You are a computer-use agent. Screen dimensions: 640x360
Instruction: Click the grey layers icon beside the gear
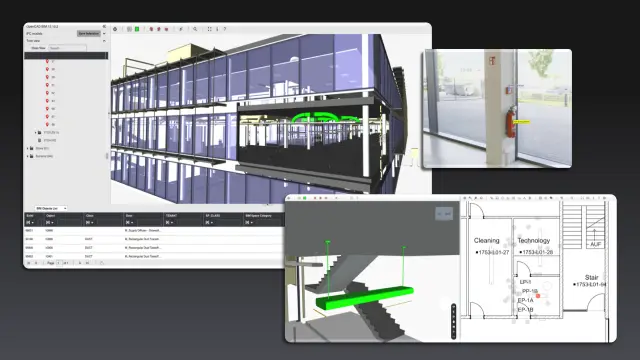coord(129,29)
